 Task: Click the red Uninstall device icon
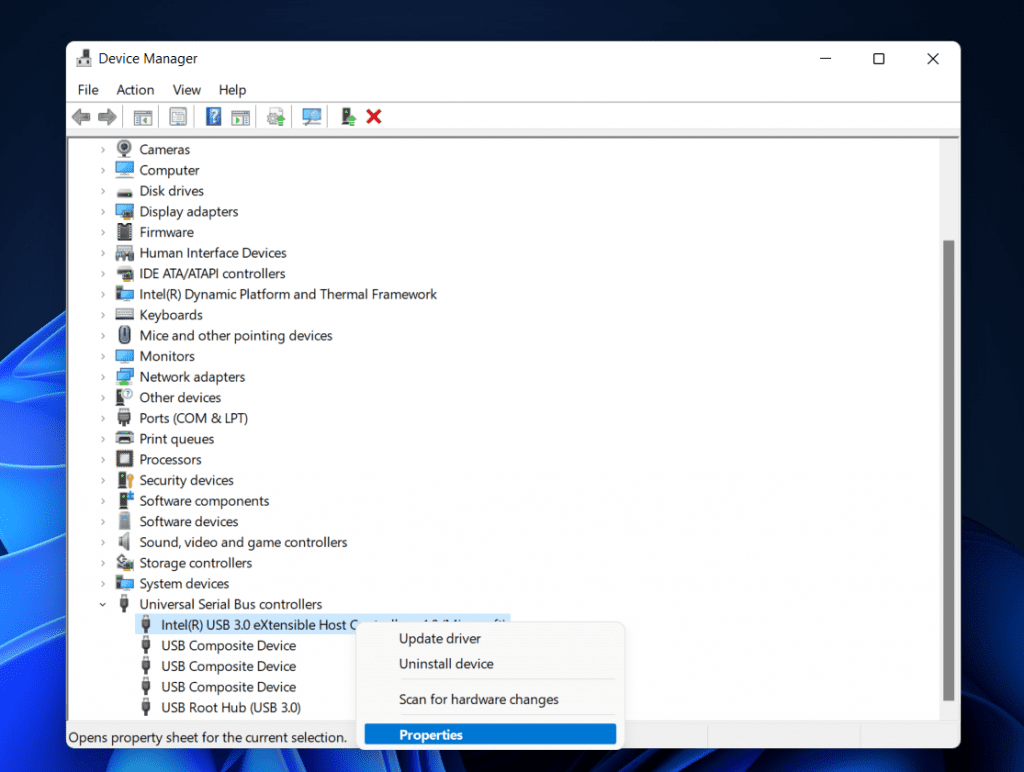tap(373, 116)
